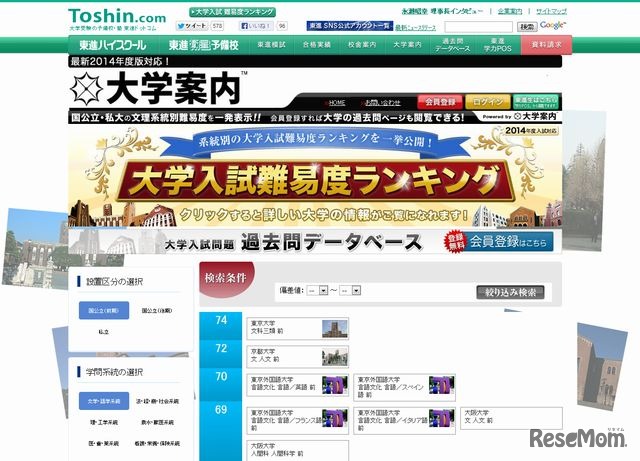This screenshot has width=640, height=461.
Task: Click the Facebook いいね button
Action: click(256, 26)
